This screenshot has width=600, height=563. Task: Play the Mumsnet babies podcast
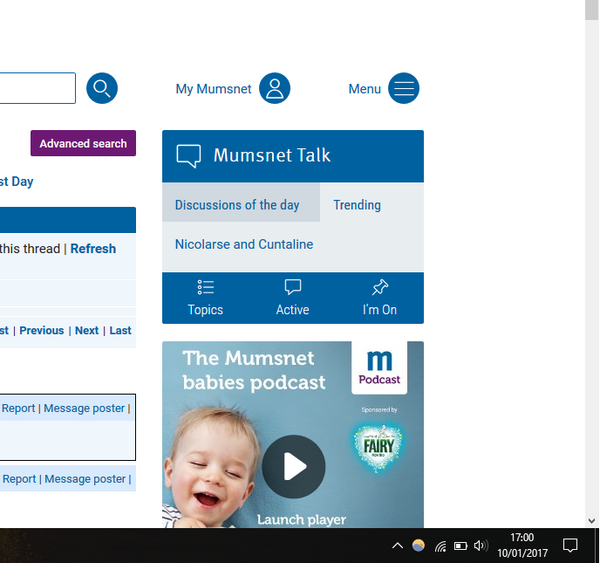click(293, 467)
